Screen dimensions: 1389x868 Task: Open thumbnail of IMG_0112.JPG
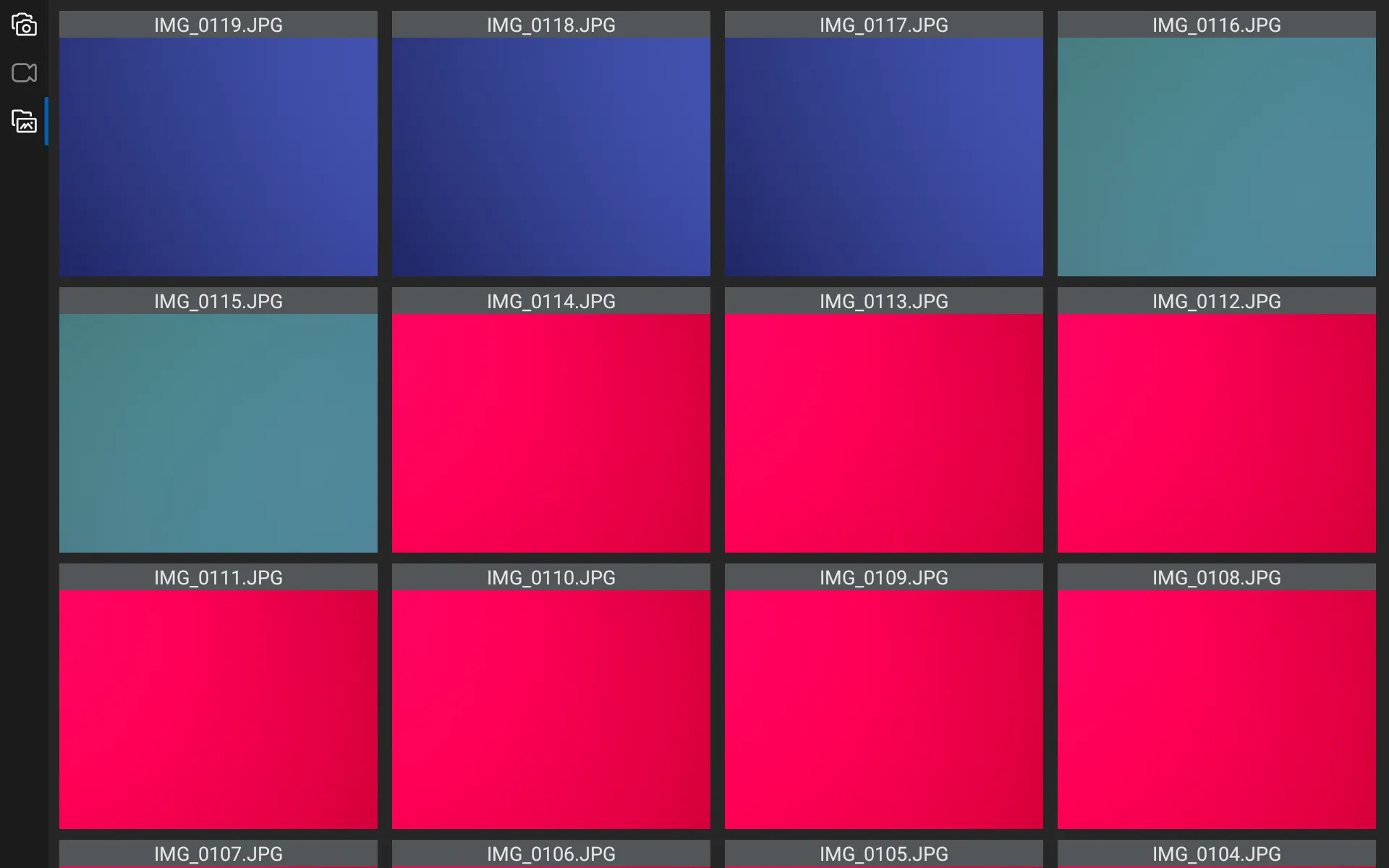(1217, 433)
